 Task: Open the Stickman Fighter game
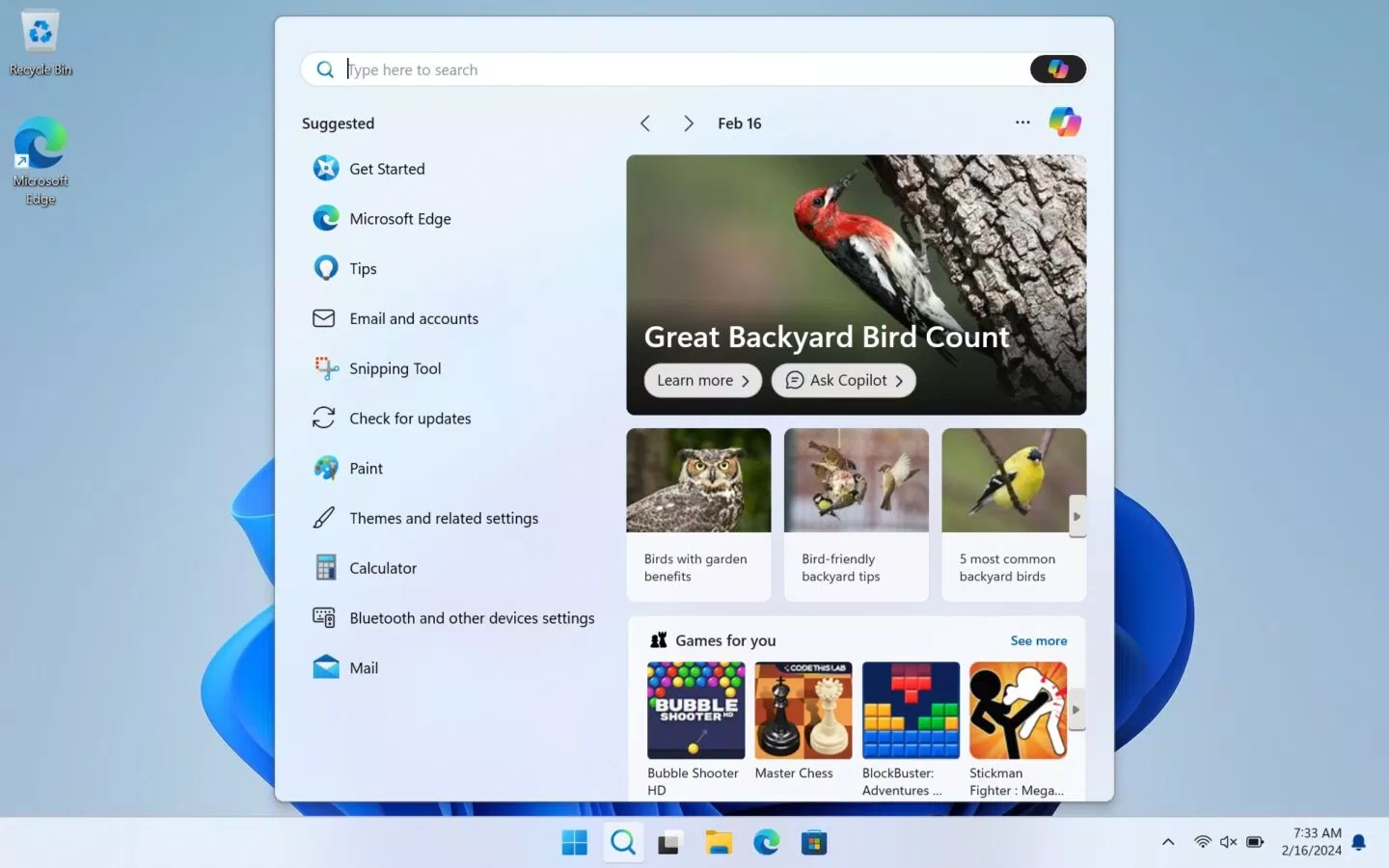(1018, 729)
